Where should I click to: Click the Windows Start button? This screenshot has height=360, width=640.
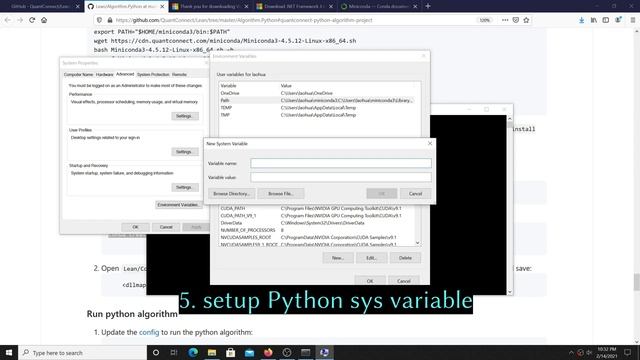[9, 353]
